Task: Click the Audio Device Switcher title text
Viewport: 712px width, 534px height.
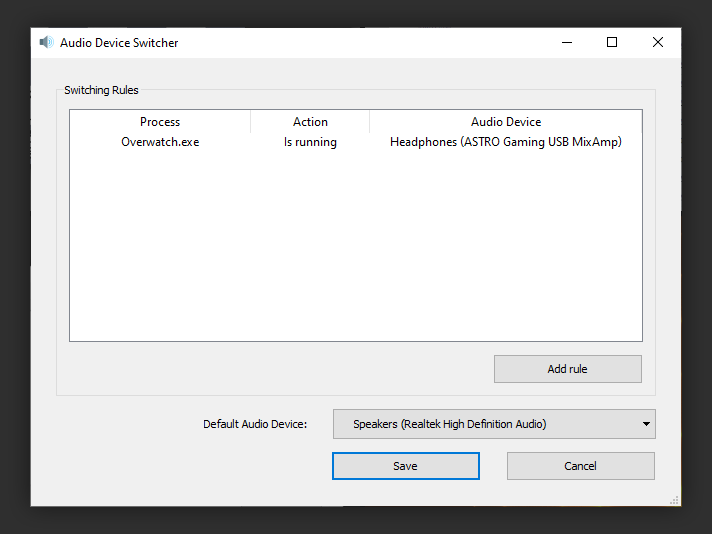Action: click(x=119, y=43)
